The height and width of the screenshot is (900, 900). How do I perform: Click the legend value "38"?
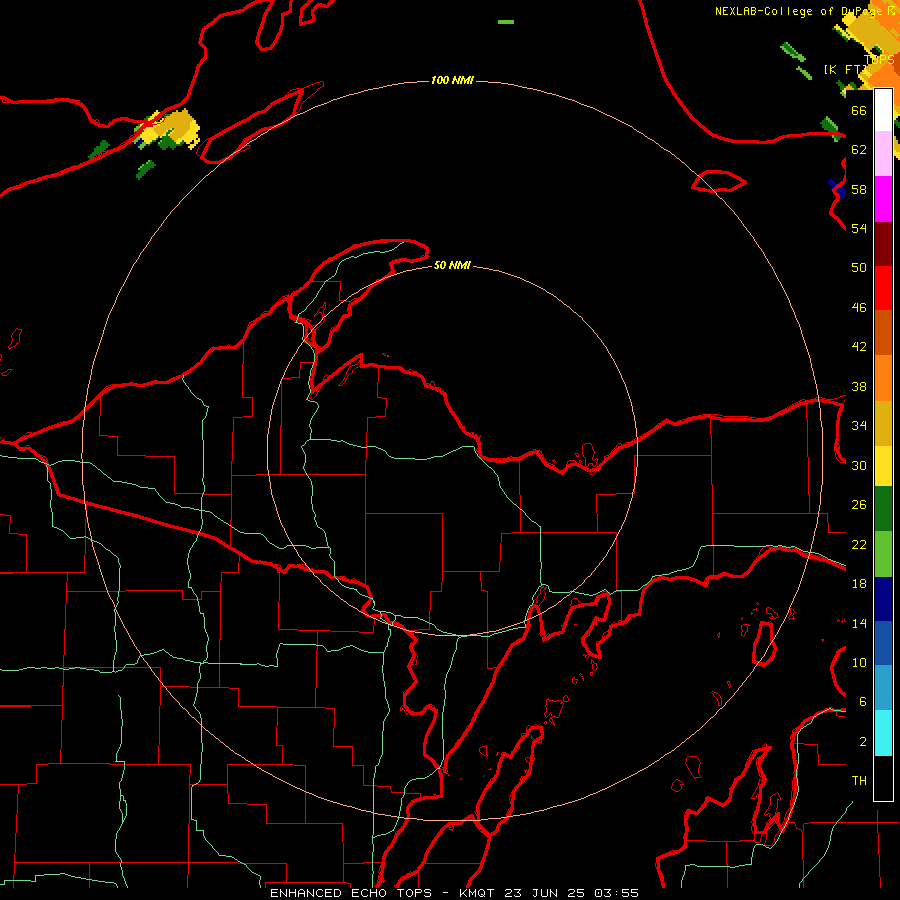(859, 386)
